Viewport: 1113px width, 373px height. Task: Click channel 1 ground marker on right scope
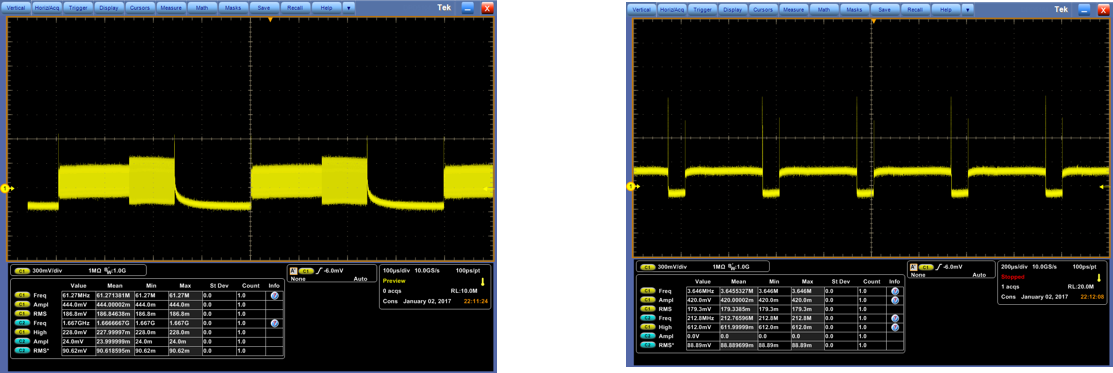630,186
